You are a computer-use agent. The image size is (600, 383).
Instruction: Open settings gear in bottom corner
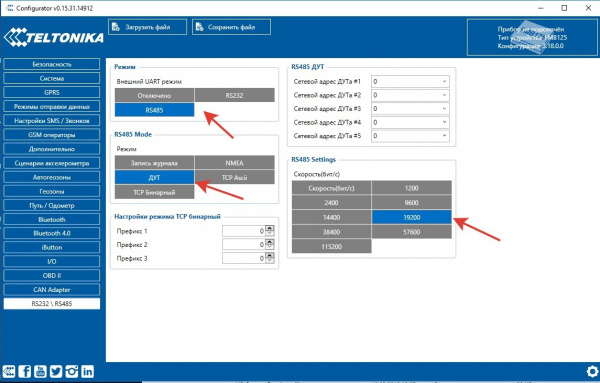[593, 372]
